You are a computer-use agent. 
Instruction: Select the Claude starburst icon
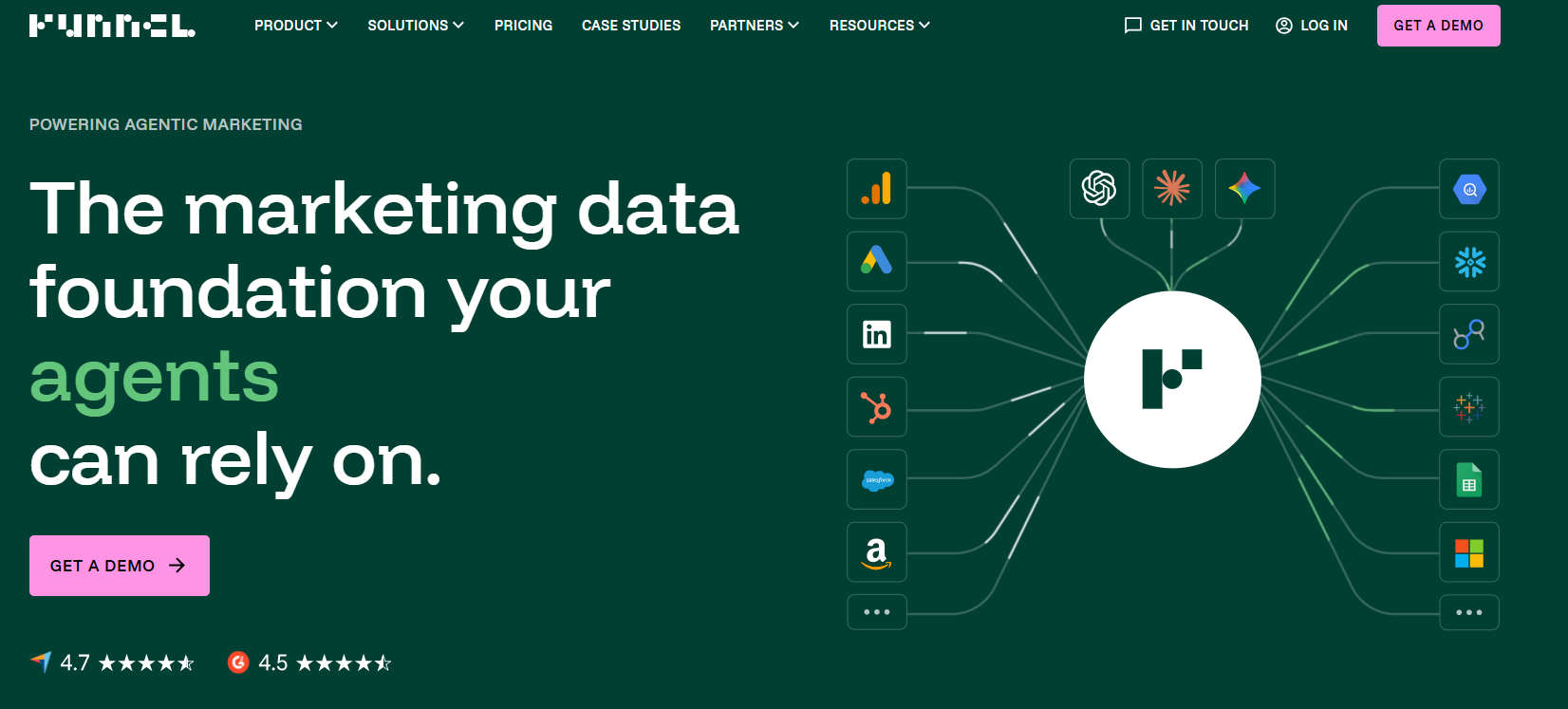point(1172,189)
